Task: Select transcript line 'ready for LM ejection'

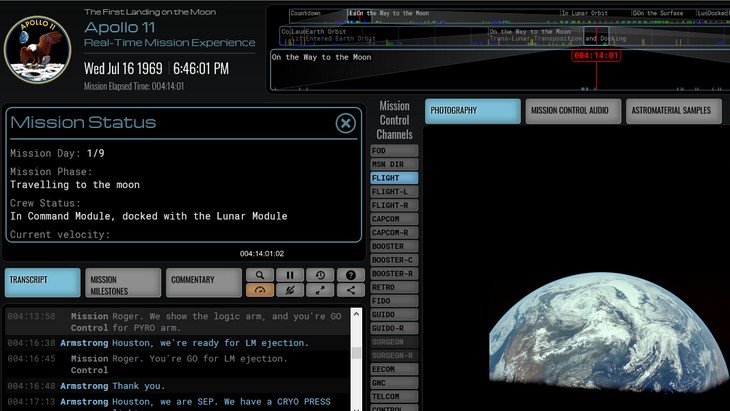Action: [x=177, y=343]
